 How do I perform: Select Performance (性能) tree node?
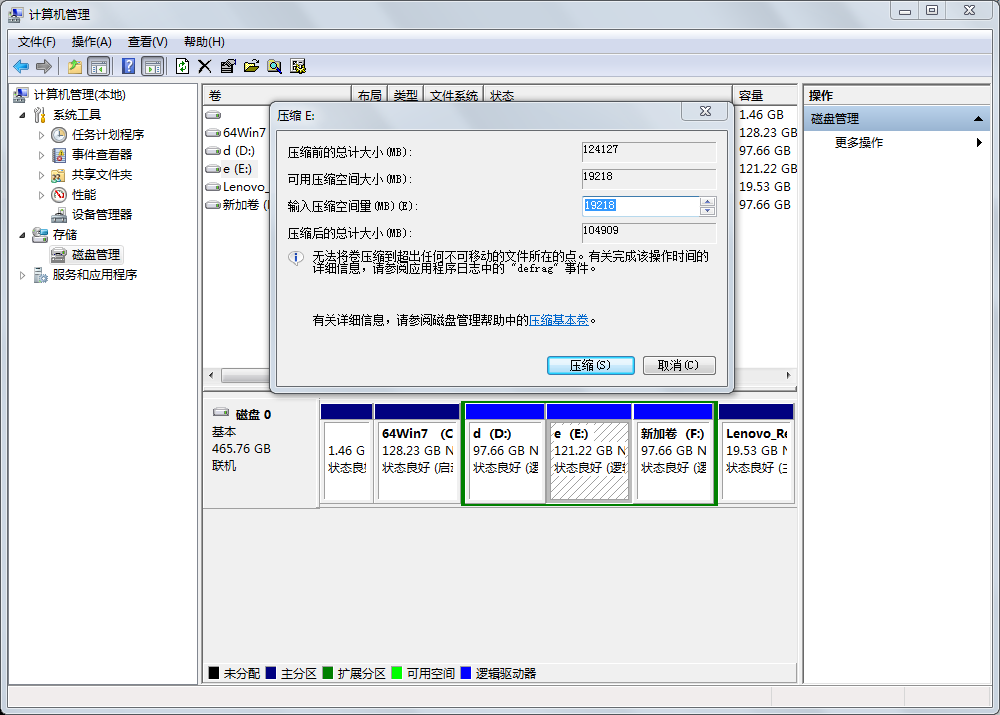coord(84,195)
